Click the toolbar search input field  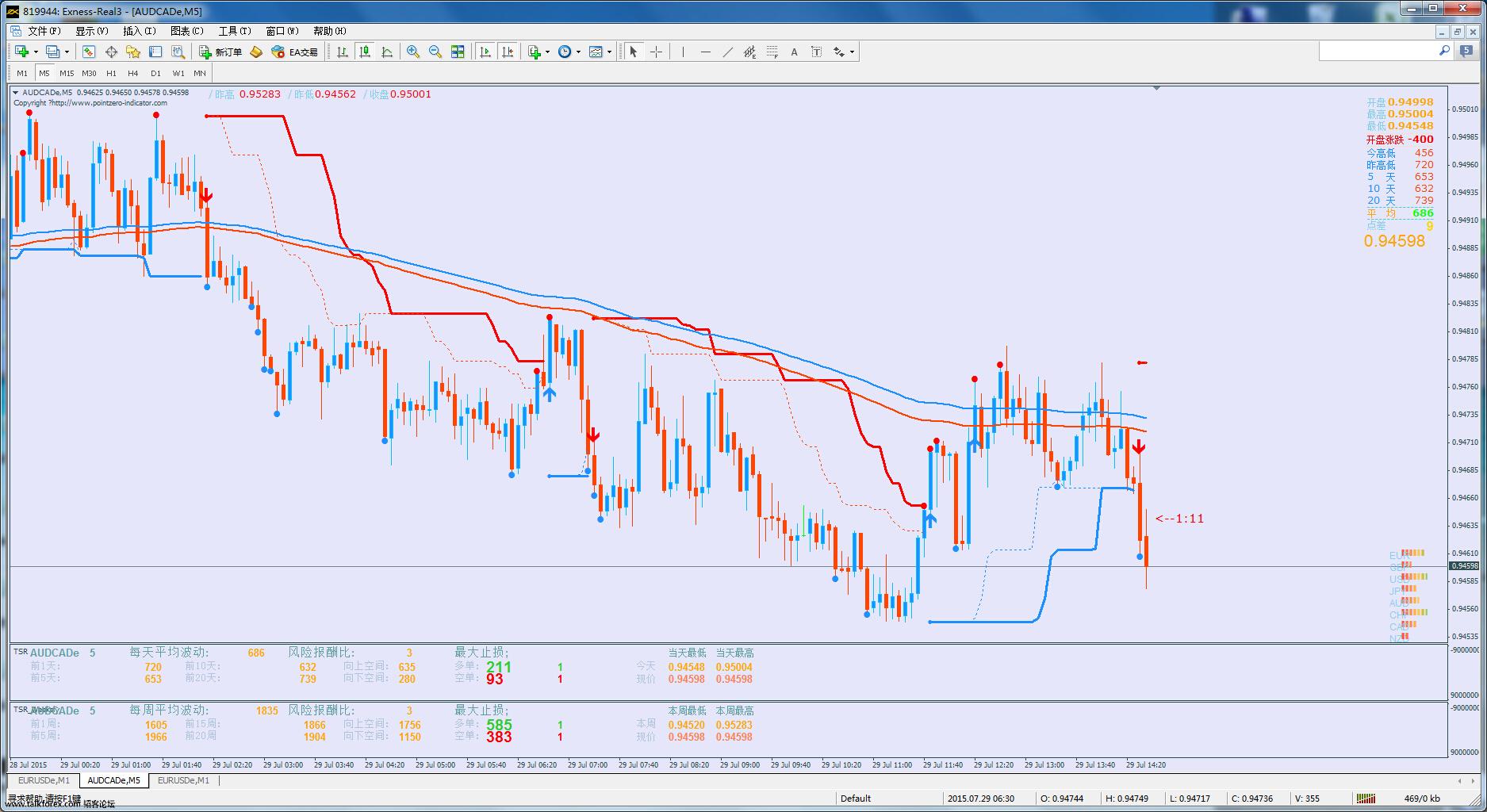[1378, 51]
